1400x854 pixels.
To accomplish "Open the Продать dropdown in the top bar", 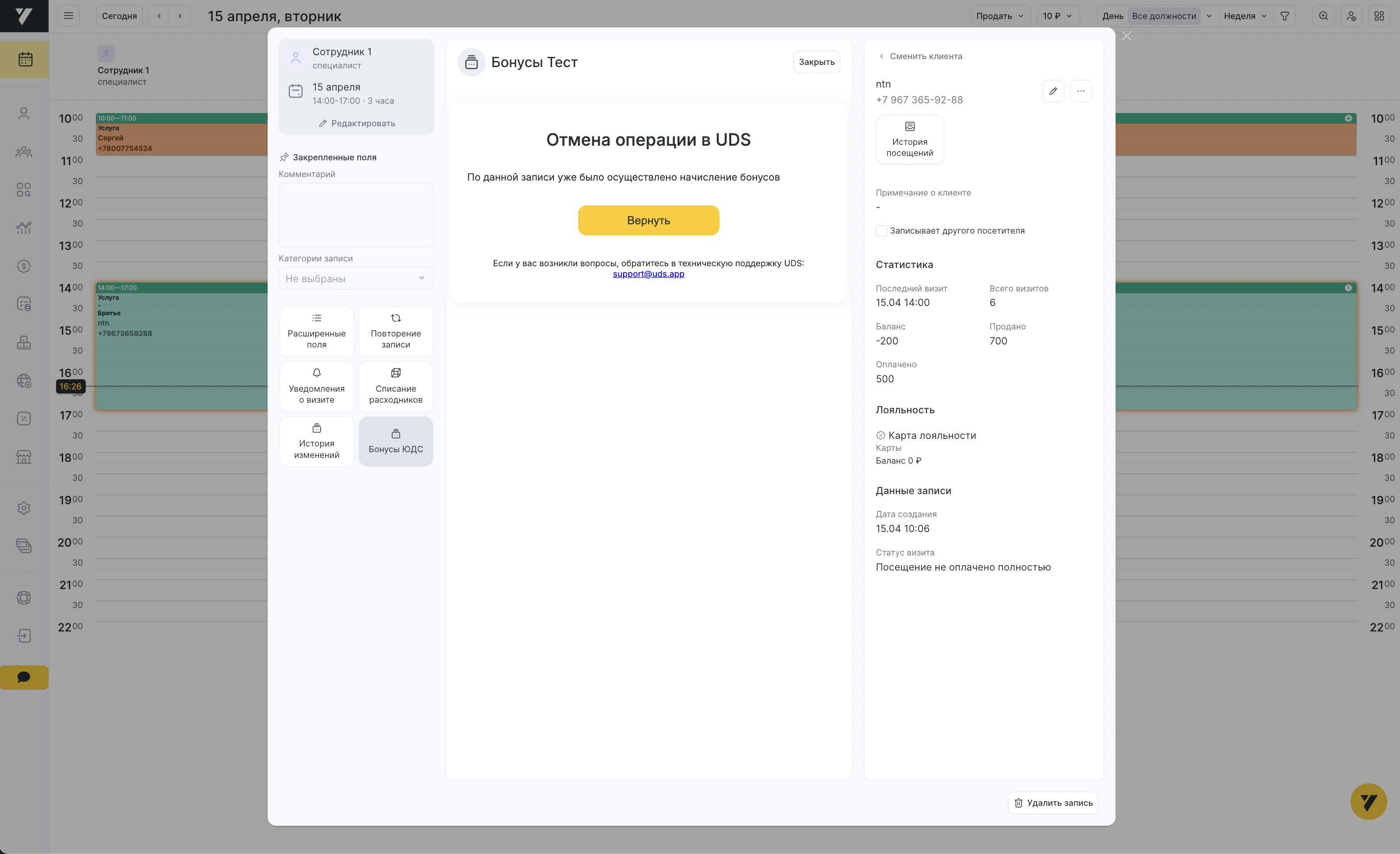I will pyautogui.click(x=999, y=16).
